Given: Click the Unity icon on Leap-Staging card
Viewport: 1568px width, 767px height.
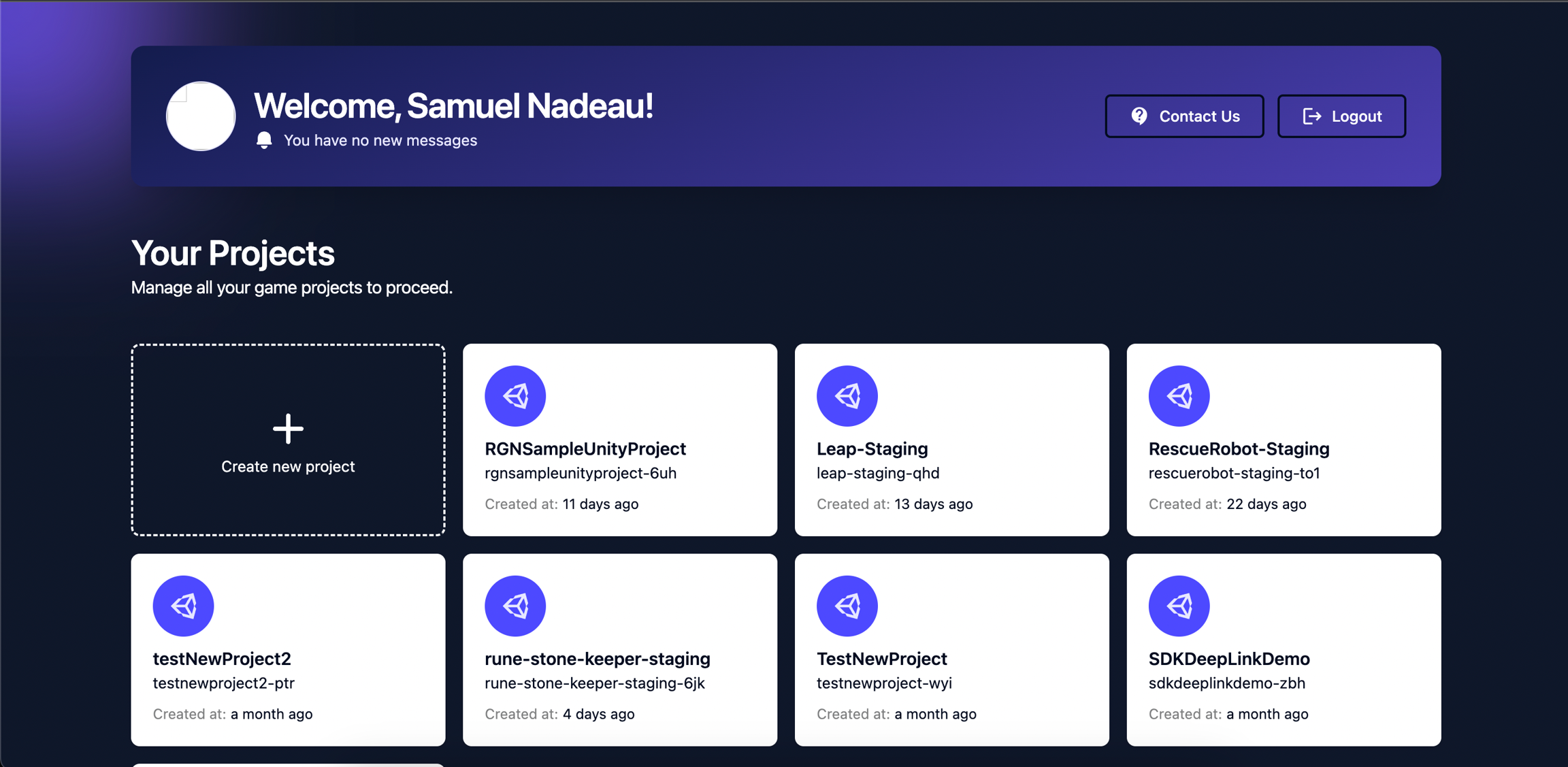Looking at the screenshot, I should coord(847,396).
